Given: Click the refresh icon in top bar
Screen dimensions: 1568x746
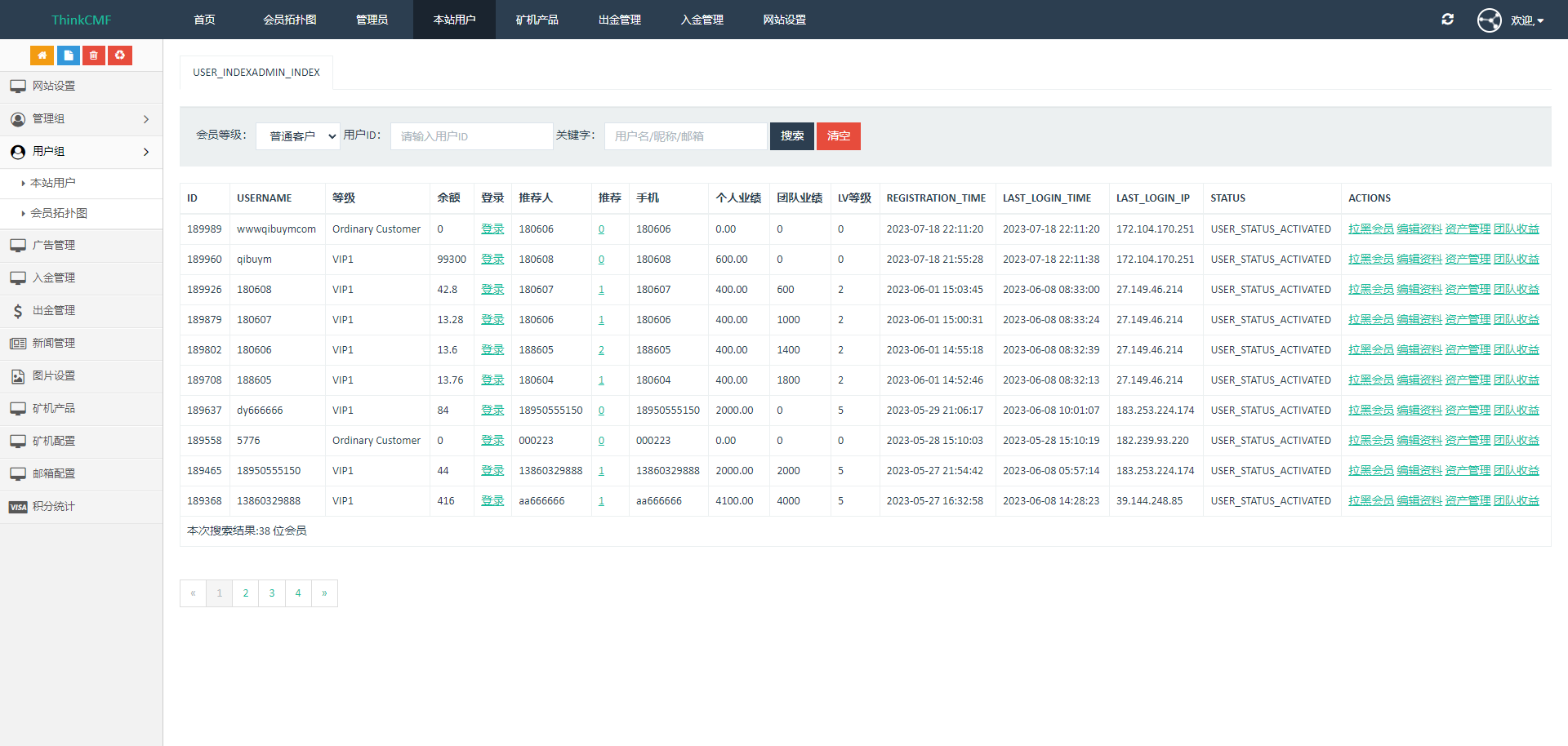Looking at the screenshot, I should [x=1447, y=20].
